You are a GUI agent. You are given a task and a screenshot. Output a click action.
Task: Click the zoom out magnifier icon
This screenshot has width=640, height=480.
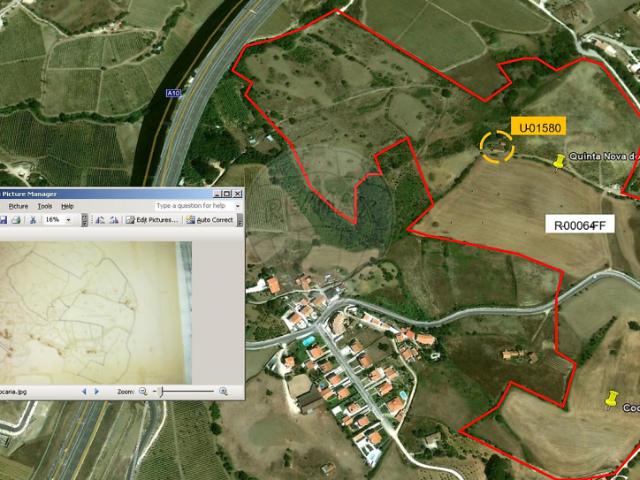tap(143, 391)
